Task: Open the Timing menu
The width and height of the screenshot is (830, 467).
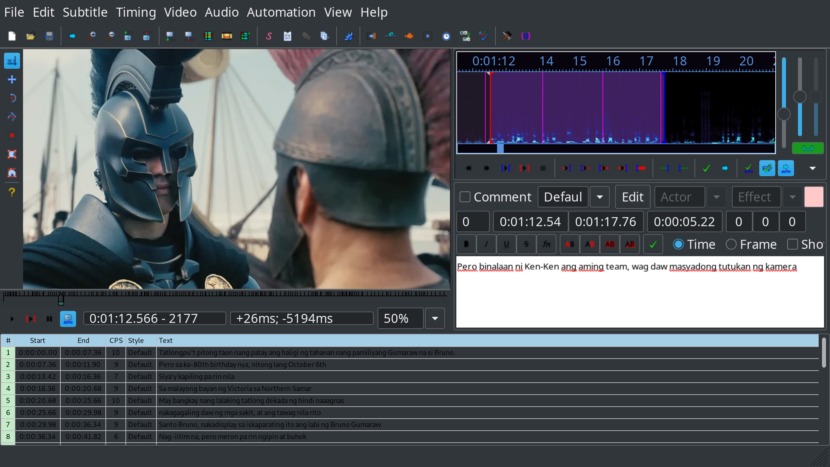Action: [136, 12]
